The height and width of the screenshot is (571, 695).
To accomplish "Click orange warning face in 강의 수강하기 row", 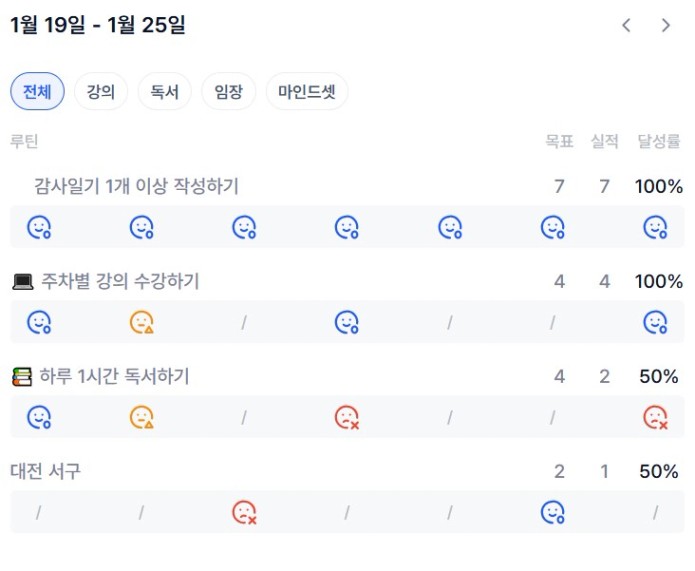I will (141, 322).
